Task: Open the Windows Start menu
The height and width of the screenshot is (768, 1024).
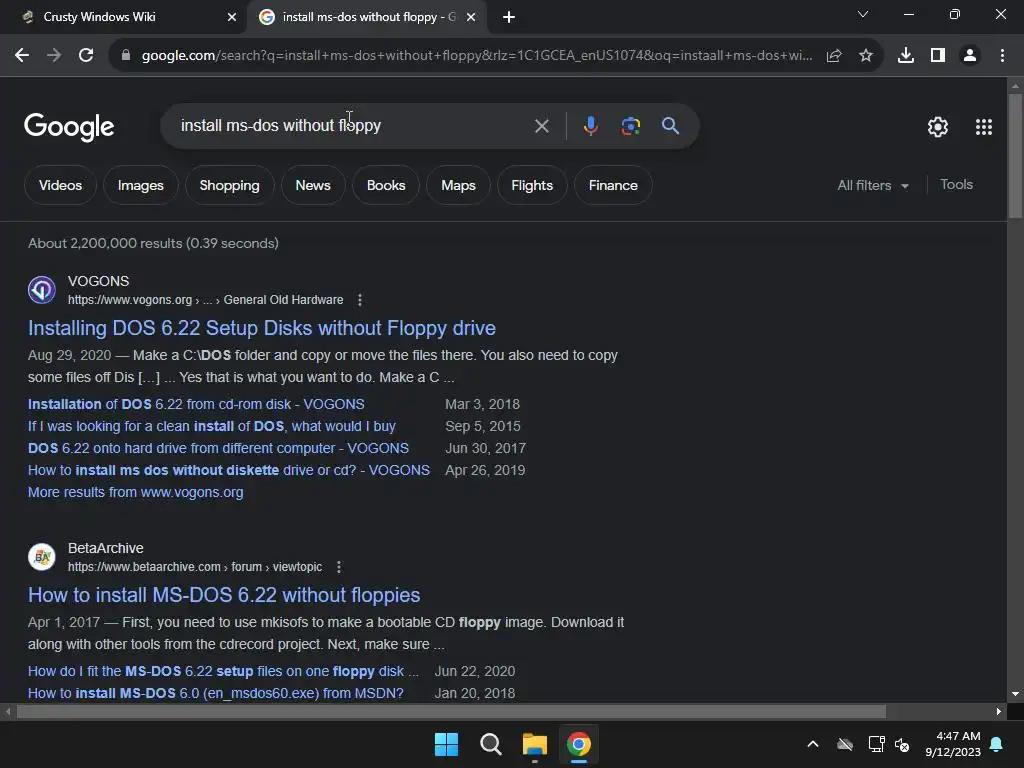Action: [447, 744]
